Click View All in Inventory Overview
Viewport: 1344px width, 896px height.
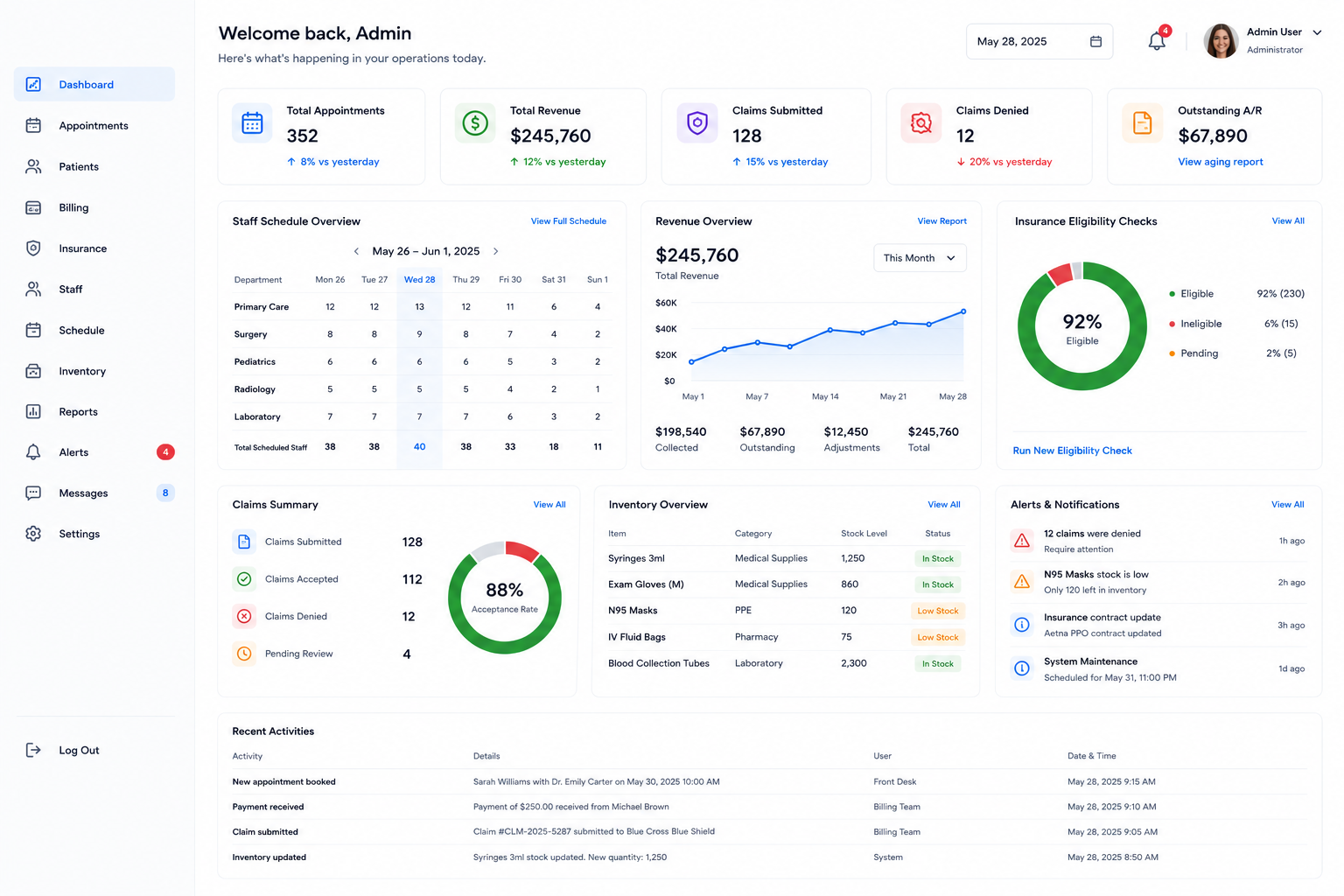point(944,505)
